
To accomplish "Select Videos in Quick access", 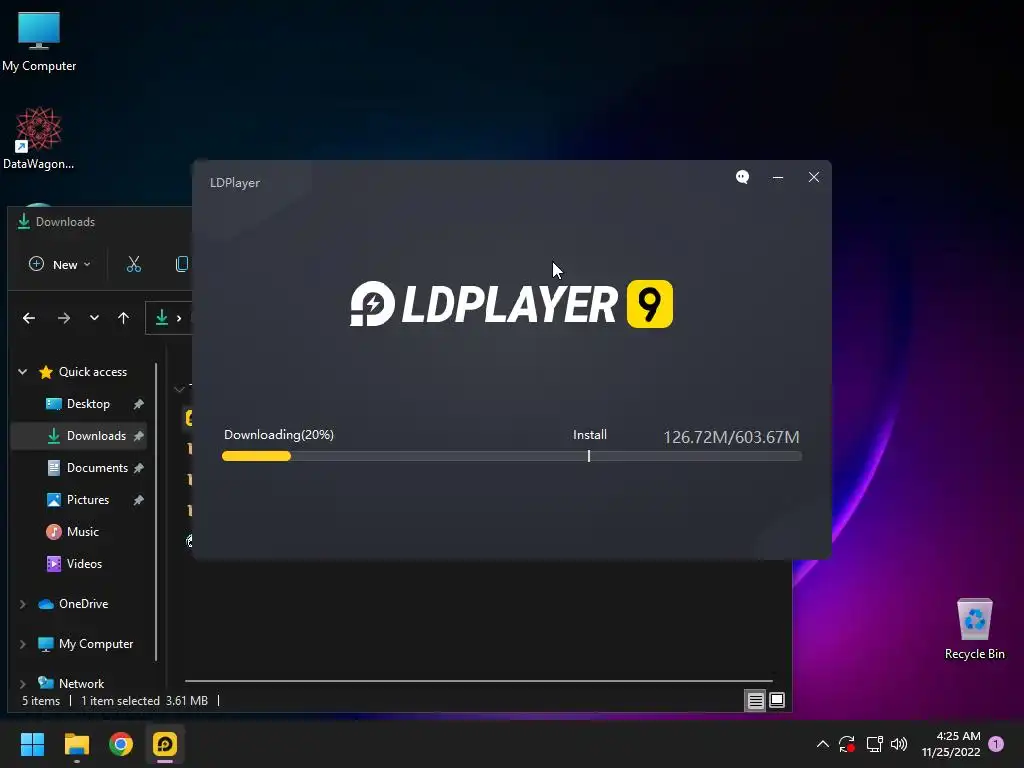I will click(84, 564).
